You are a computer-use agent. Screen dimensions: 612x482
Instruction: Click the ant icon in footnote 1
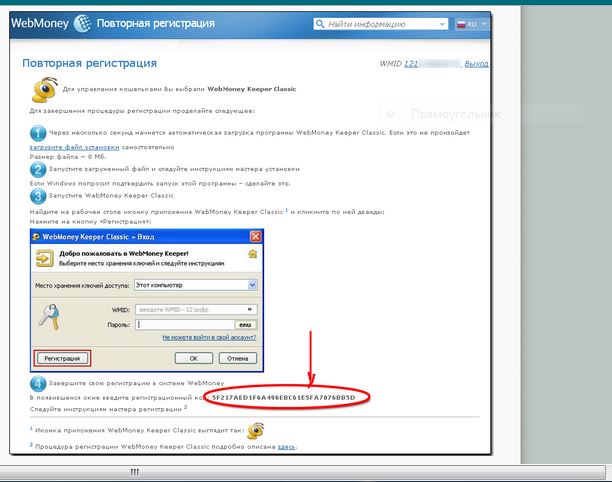coord(256,430)
